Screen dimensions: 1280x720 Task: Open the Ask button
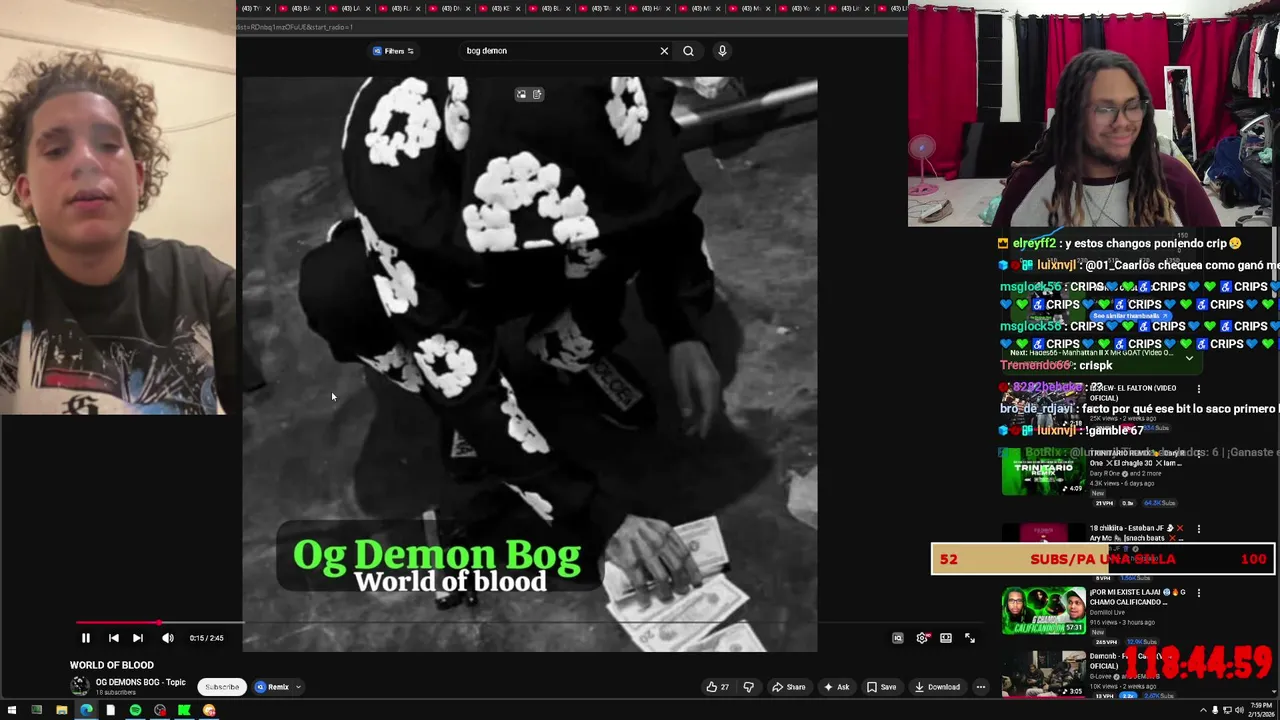point(836,687)
